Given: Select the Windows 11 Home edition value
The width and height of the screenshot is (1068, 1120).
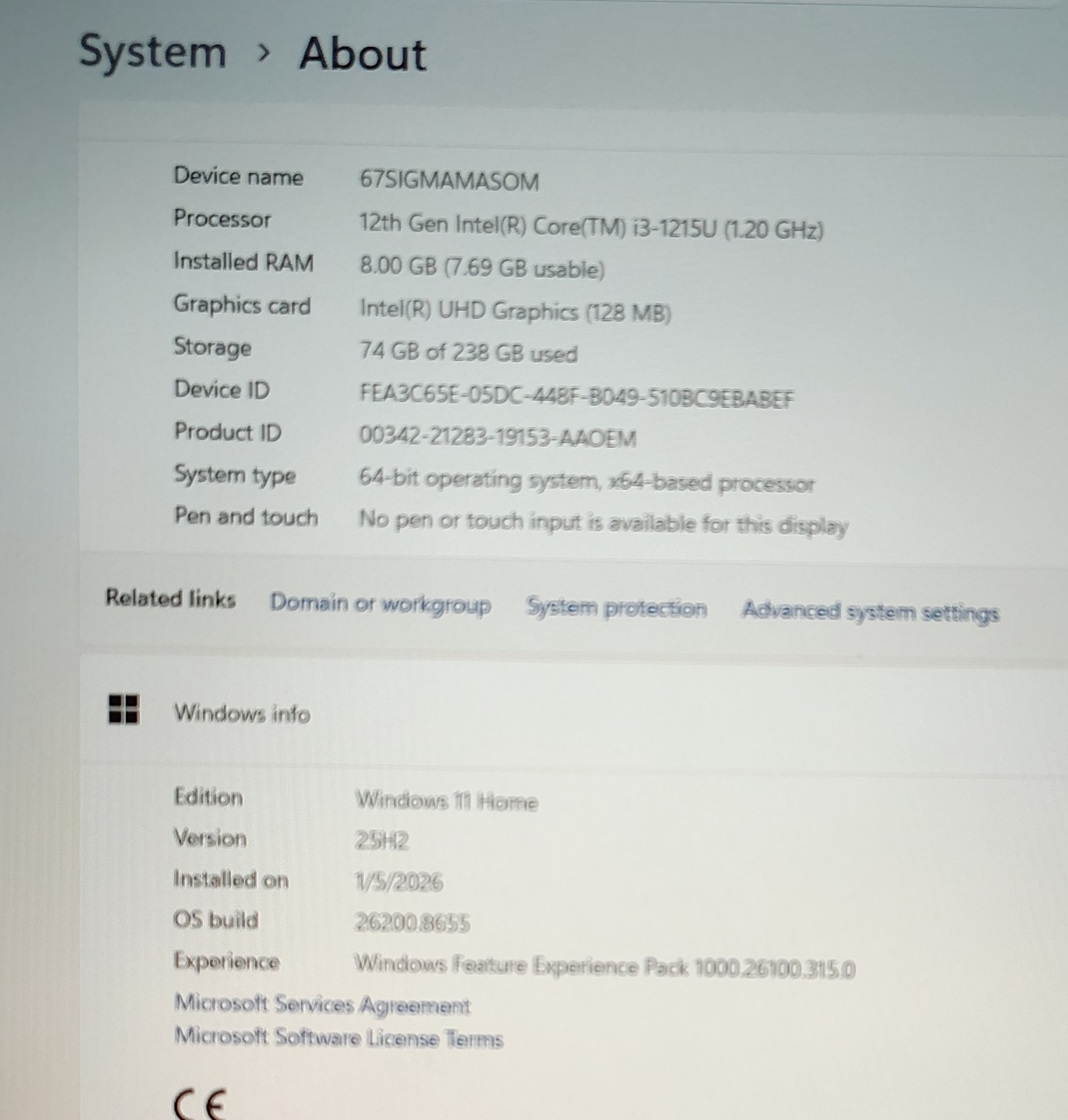Looking at the screenshot, I should [x=447, y=801].
